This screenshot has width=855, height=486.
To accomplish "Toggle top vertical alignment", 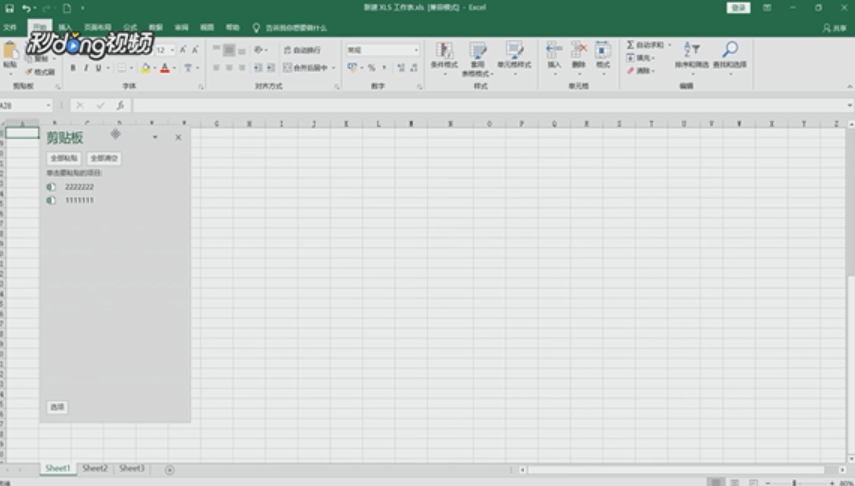I will [x=216, y=50].
